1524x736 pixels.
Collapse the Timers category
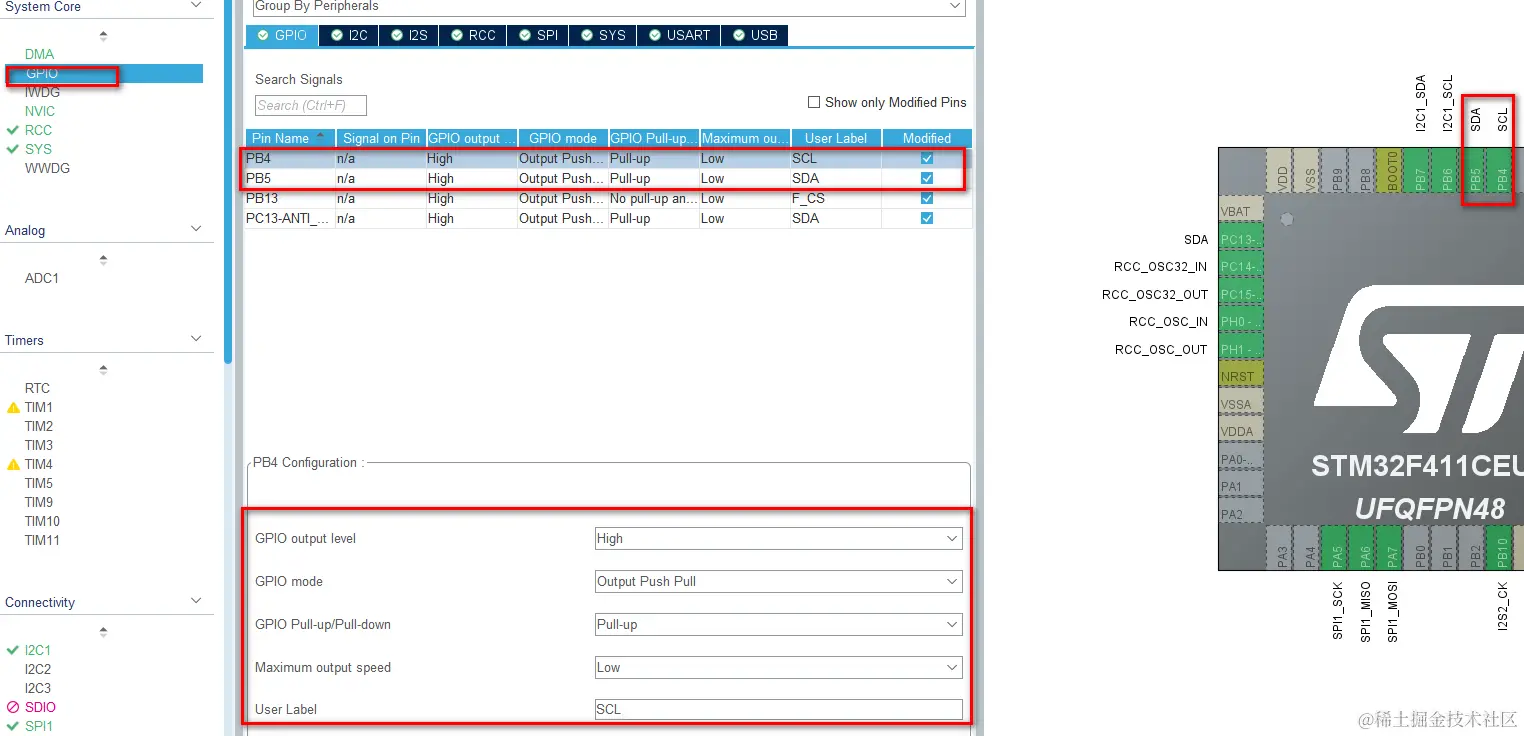click(x=196, y=339)
